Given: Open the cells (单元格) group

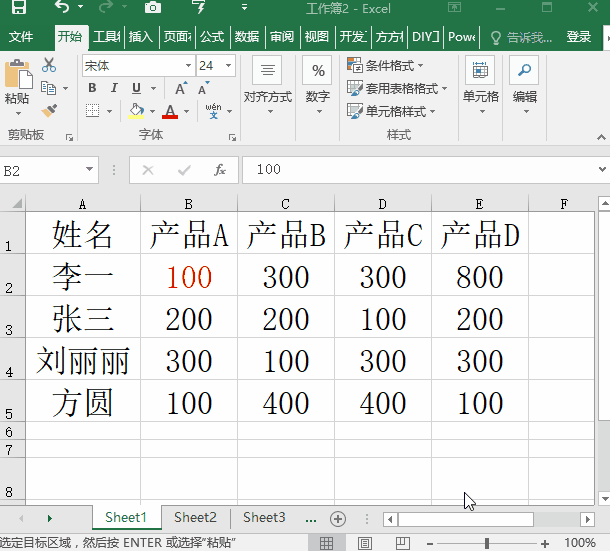Looking at the screenshot, I should [480, 86].
